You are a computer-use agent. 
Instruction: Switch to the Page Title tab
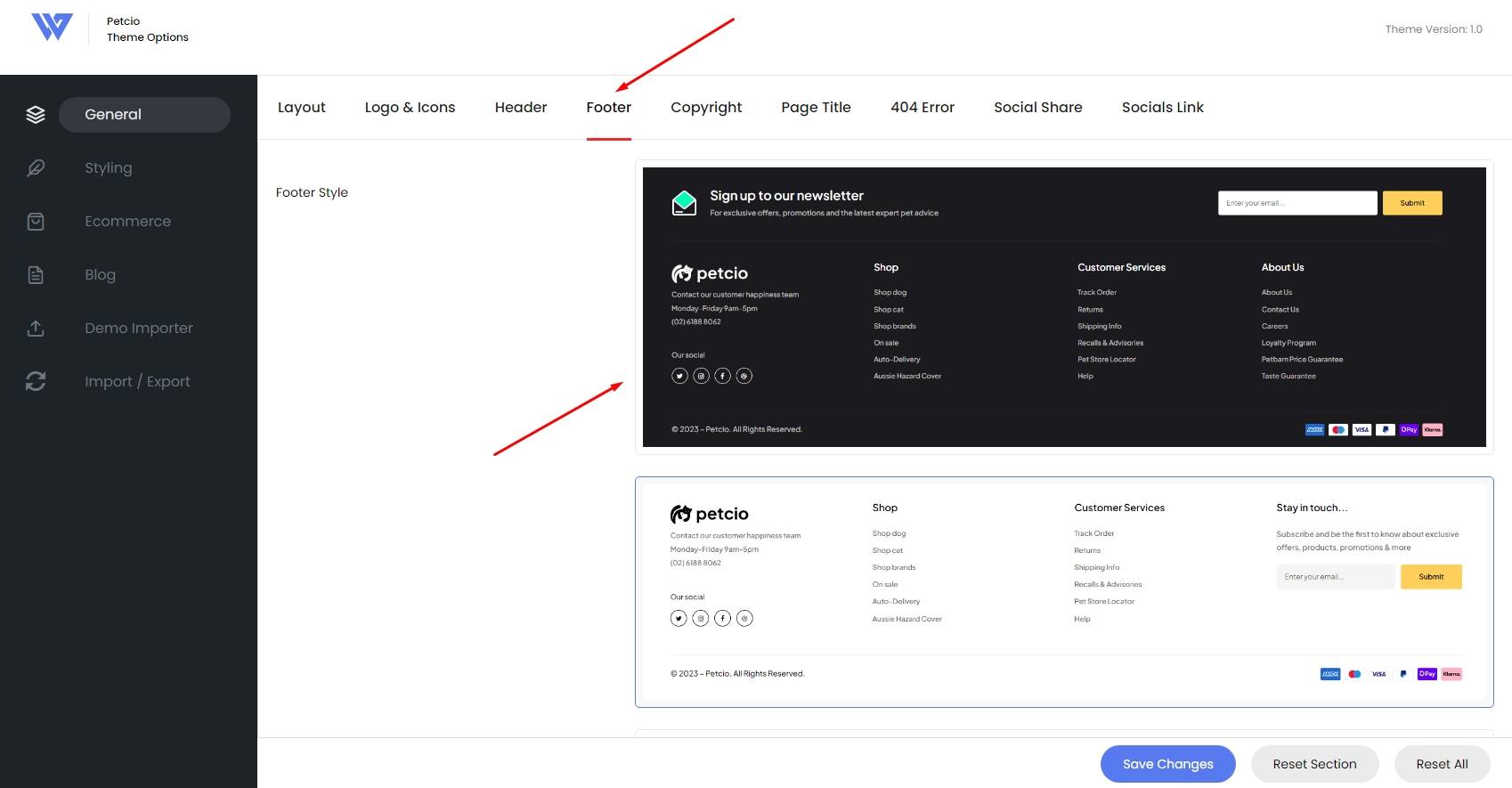816,107
